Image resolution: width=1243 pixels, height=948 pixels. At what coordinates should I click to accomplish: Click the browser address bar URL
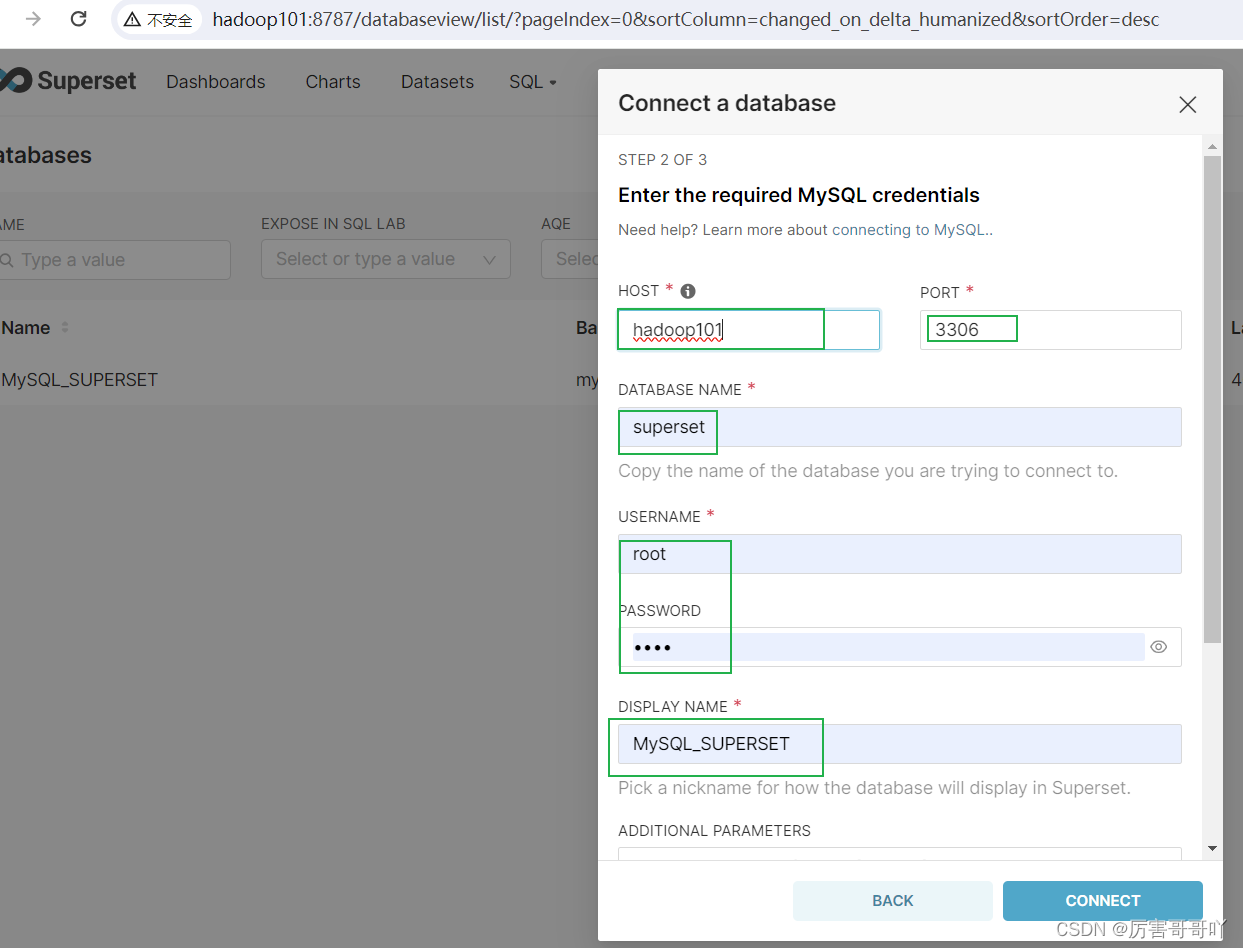point(686,19)
